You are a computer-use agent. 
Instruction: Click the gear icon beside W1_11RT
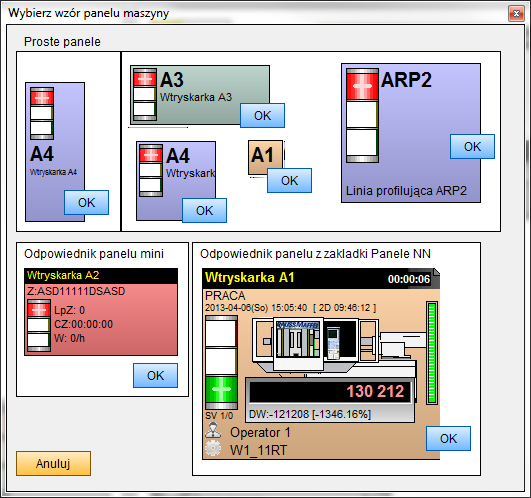click(x=213, y=449)
